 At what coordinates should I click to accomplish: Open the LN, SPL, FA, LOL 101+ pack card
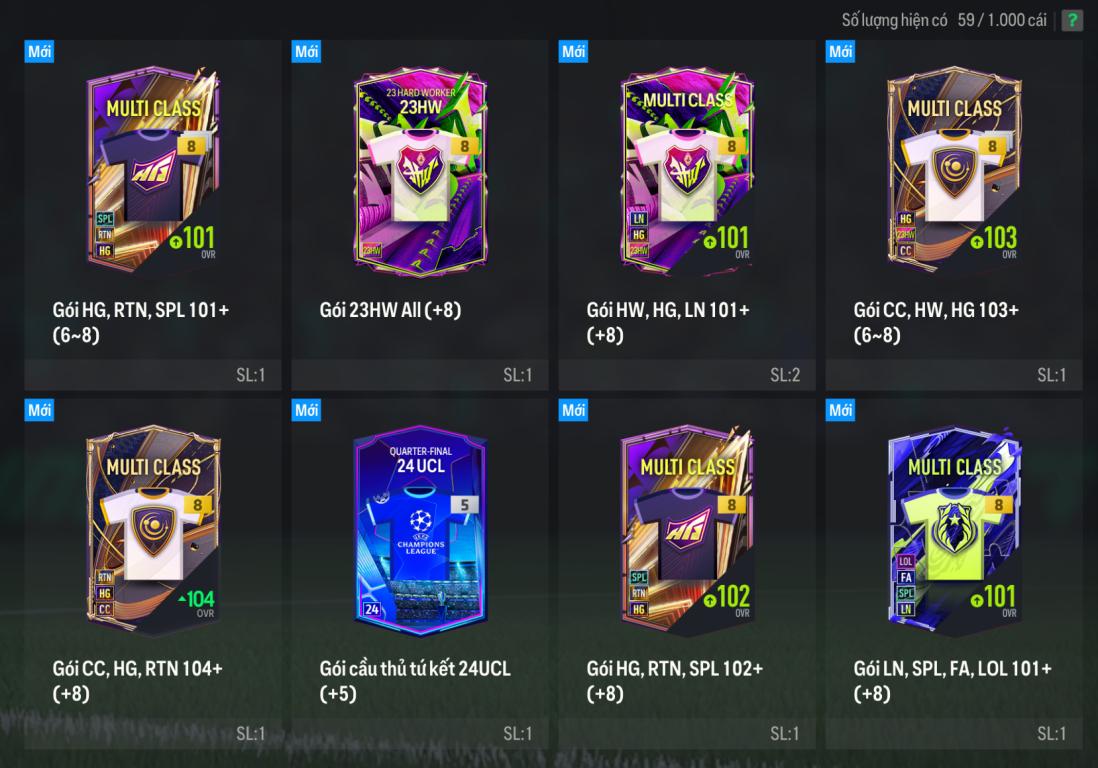954,529
